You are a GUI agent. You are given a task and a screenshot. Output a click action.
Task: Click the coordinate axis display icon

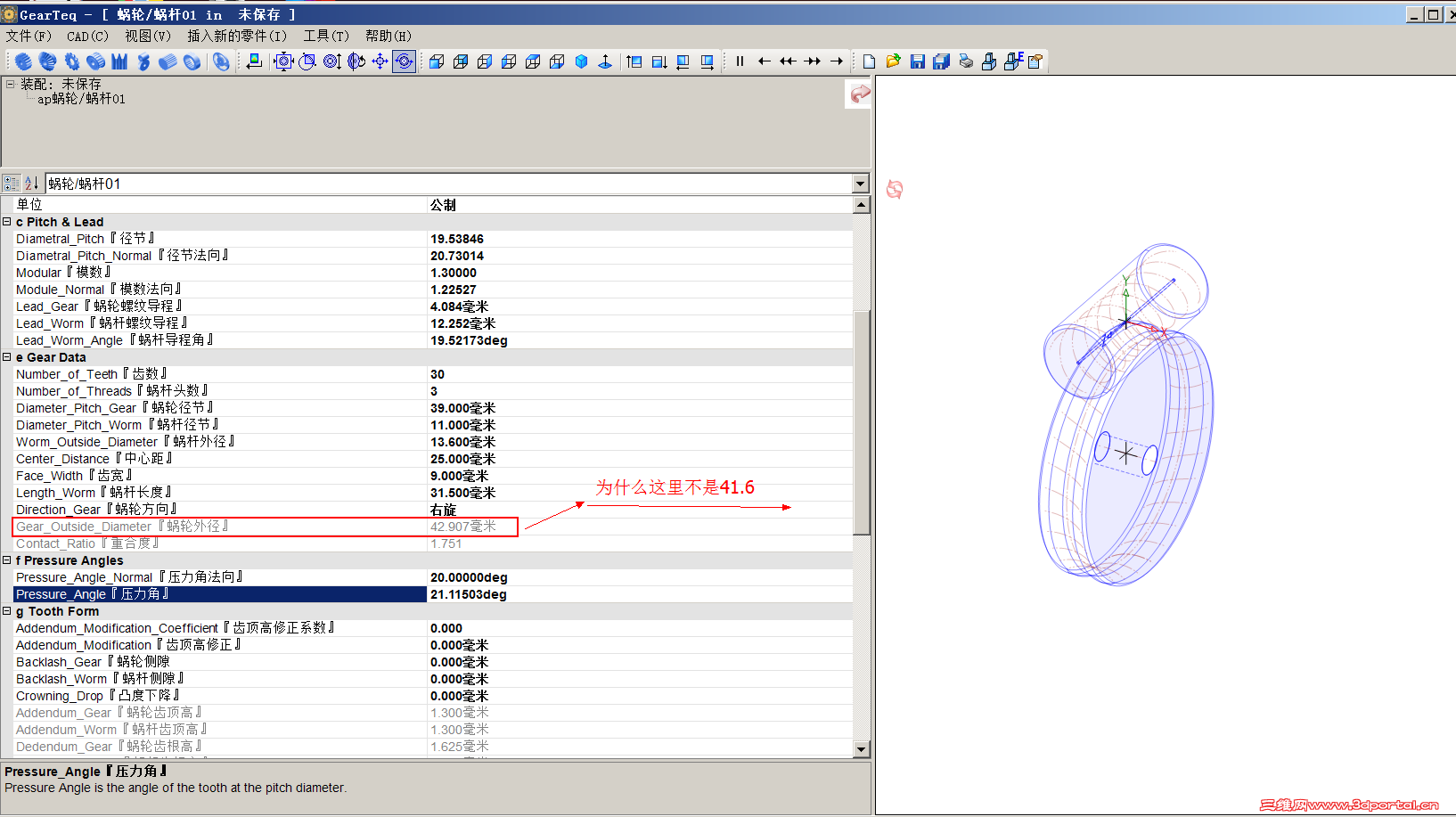(605, 61)
